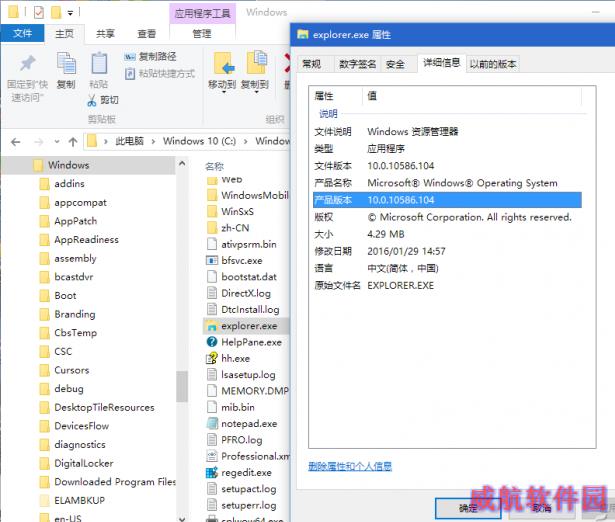Screen dimensions: 615x522
Task: Click navigation pane scroll up arrow
Action: click(182, 163)
